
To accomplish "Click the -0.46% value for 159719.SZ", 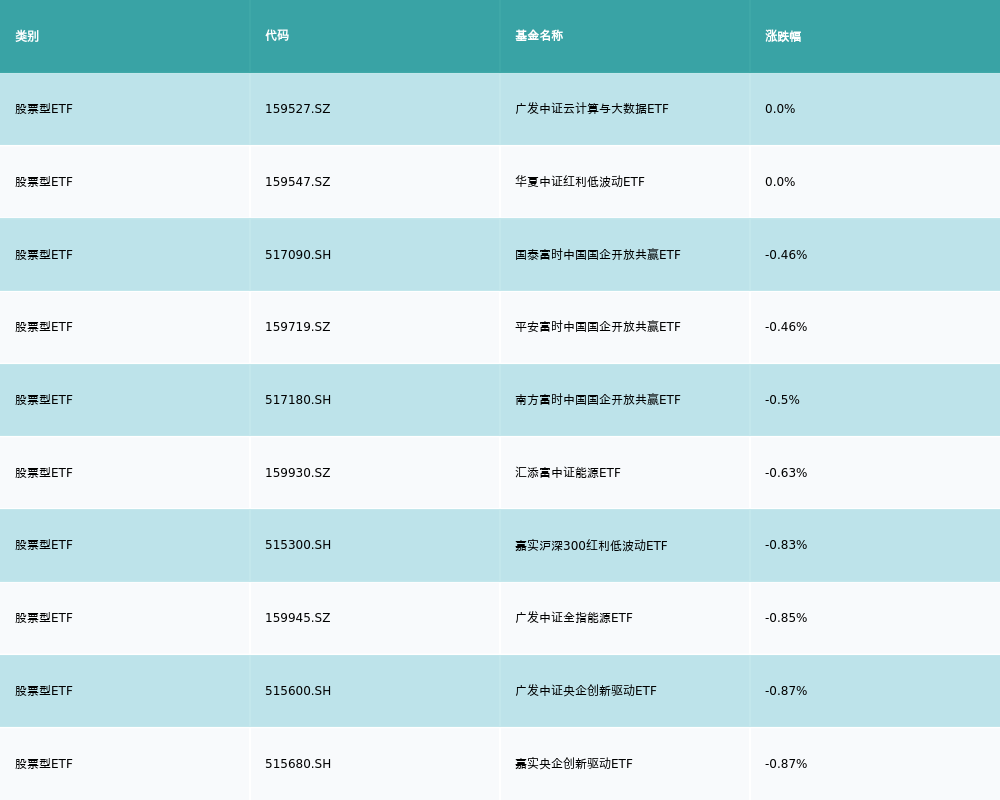I will coord(786,327).
